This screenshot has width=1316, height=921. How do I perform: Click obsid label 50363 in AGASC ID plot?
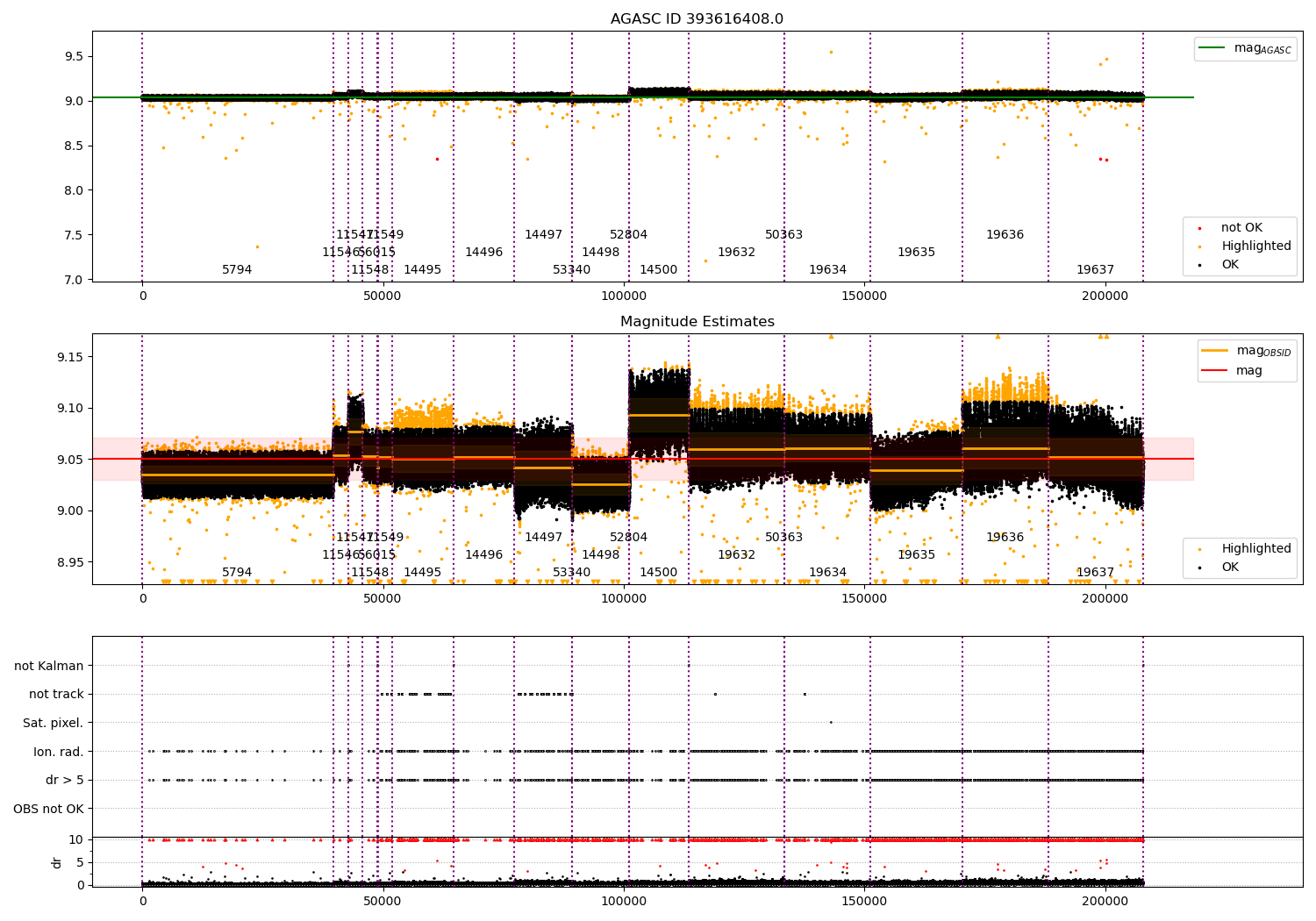point(784,235)
